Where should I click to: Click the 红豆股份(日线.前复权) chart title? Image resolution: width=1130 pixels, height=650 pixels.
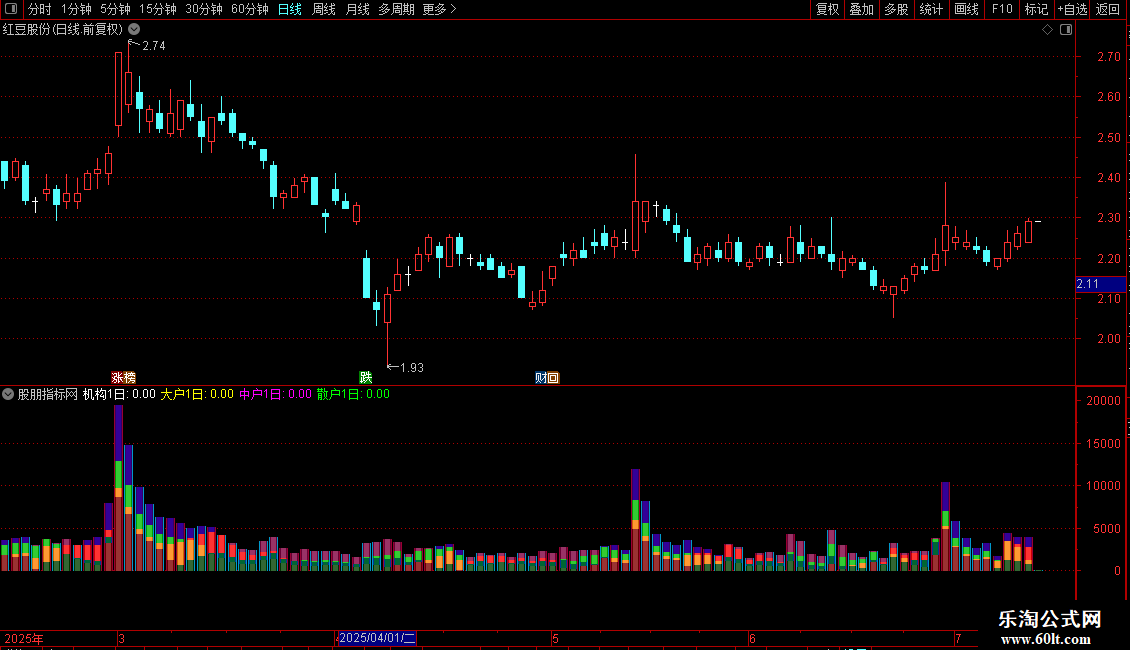pos(63,30)
